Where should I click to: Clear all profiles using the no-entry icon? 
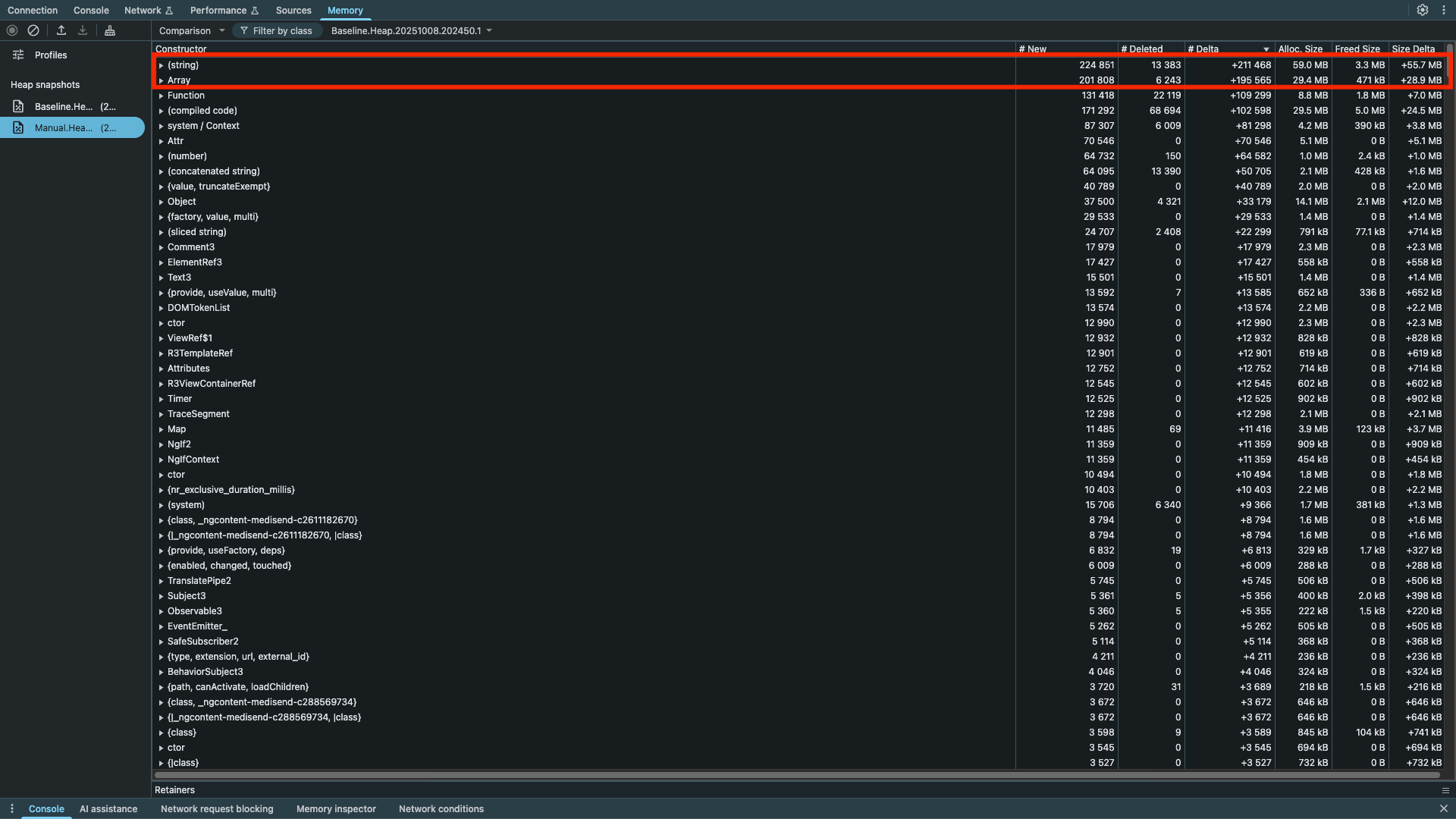tap(33, 30)
